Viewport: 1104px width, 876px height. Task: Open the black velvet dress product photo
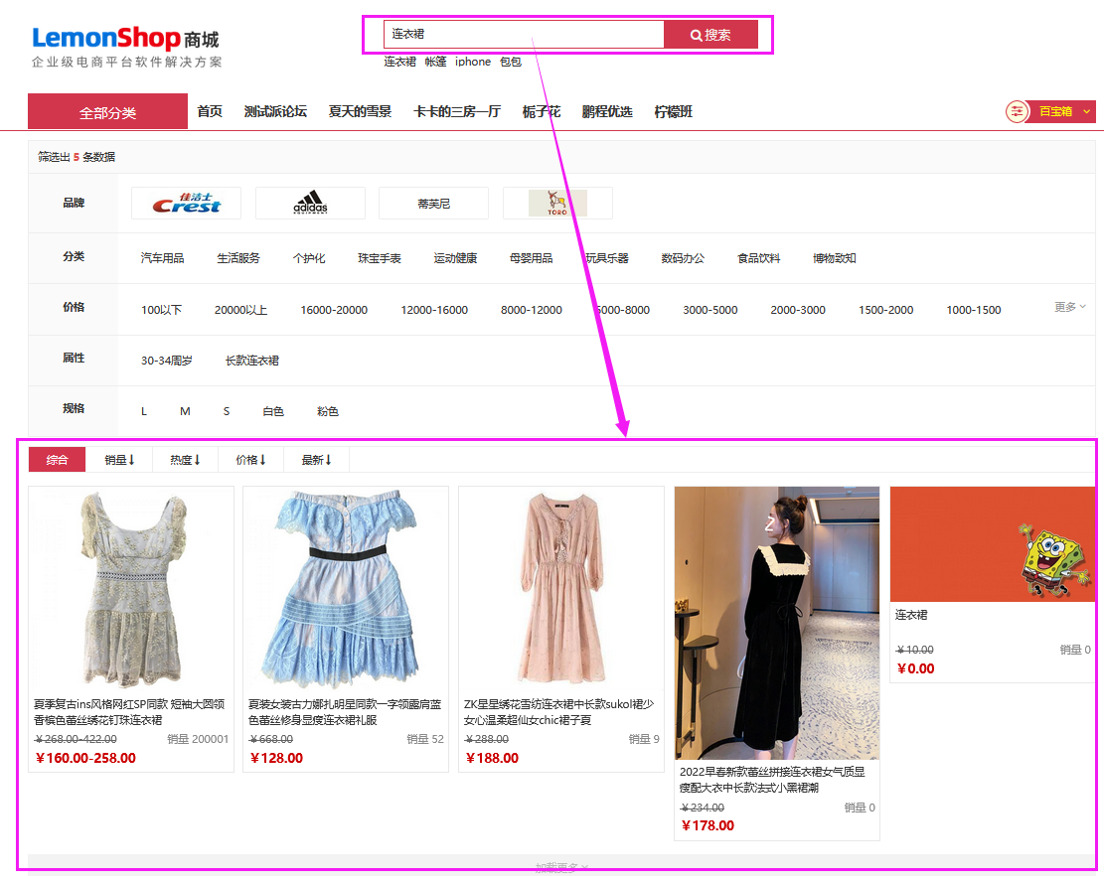tap(777, 623)
